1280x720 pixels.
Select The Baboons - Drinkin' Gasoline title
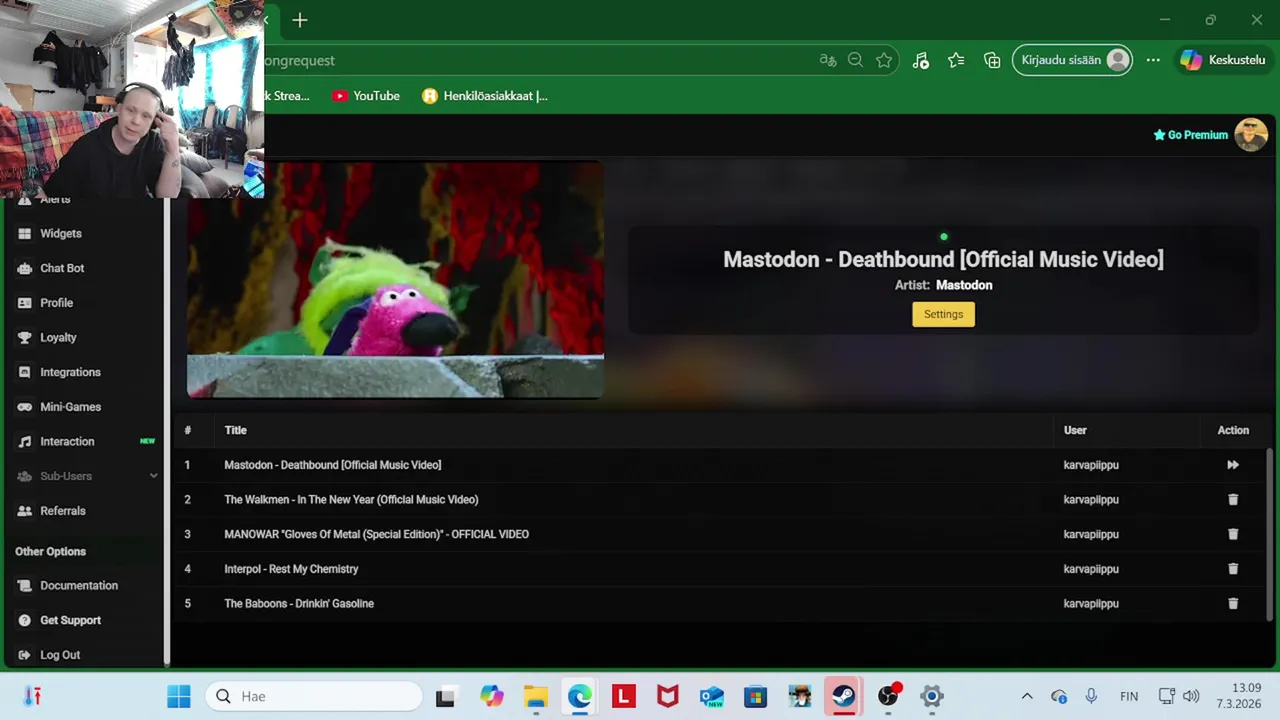299,603
